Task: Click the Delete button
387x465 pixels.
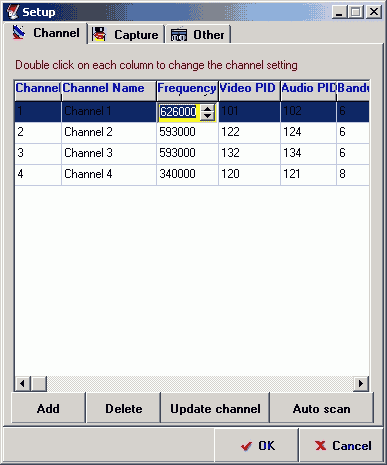Action: (x=124, y=408)
